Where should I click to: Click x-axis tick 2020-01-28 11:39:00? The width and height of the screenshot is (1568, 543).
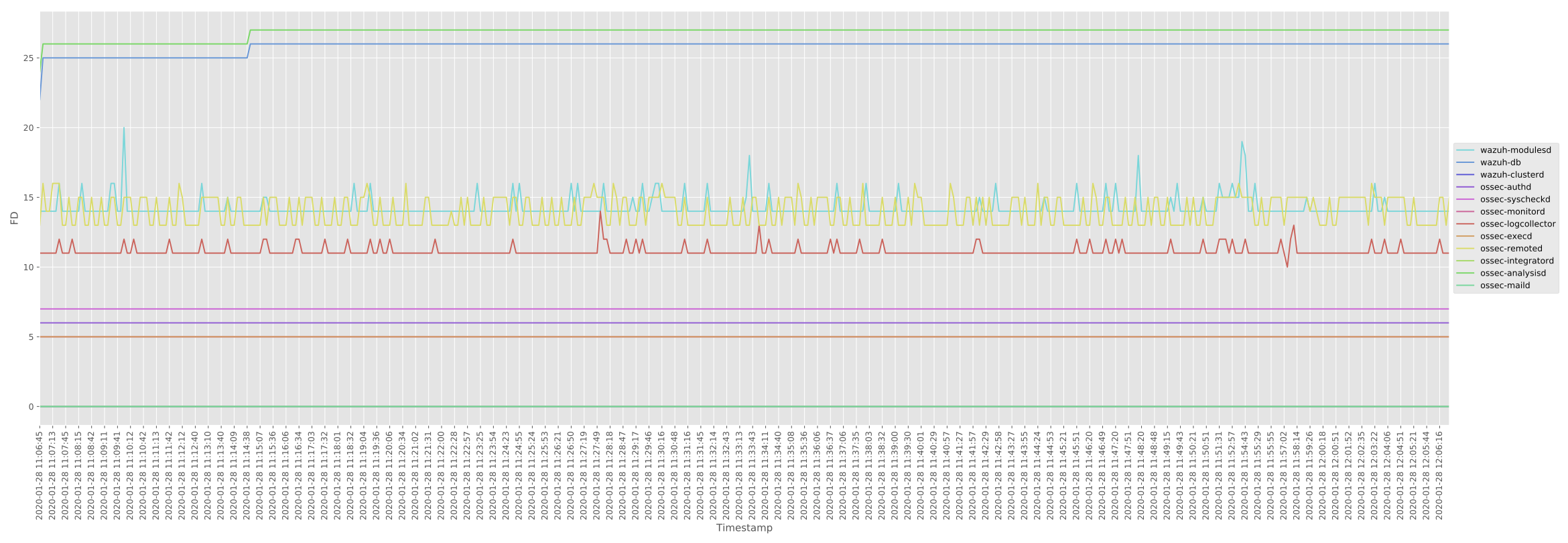(x=895, y=474)
